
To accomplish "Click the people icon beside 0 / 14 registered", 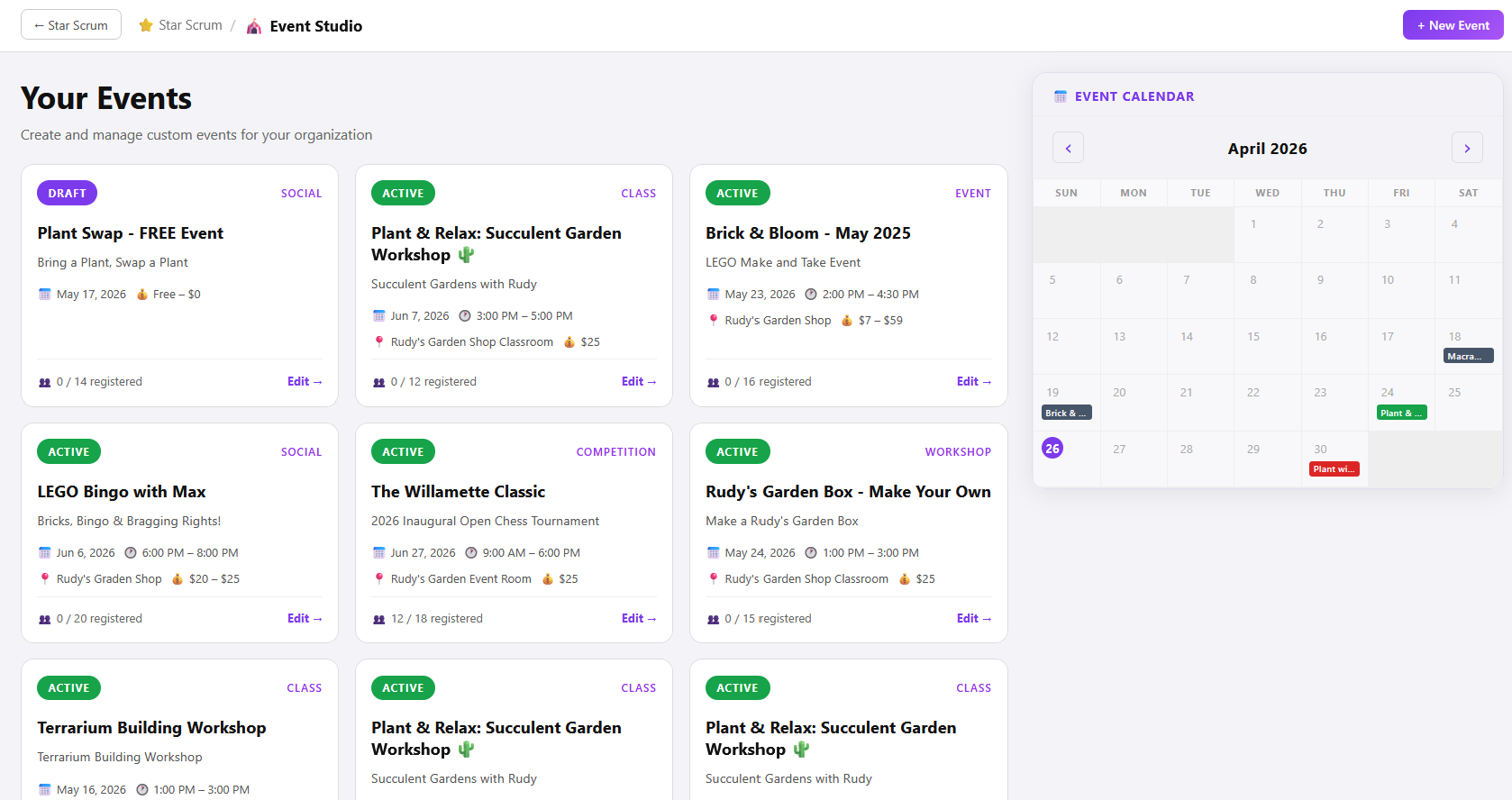I will pos(44,382).
